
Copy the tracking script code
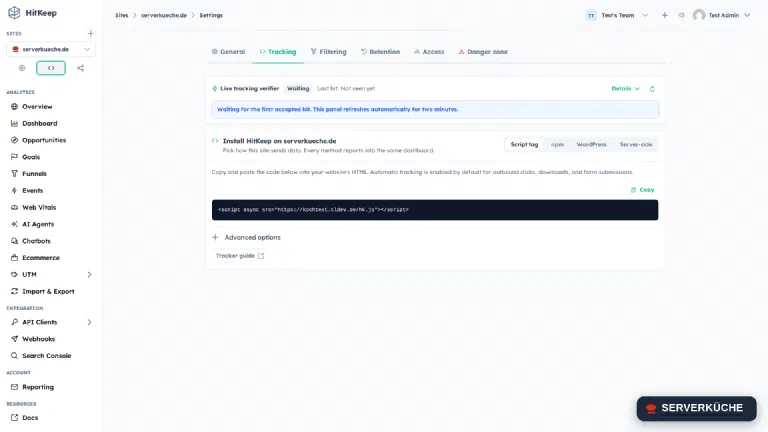[x=642, y=190]
